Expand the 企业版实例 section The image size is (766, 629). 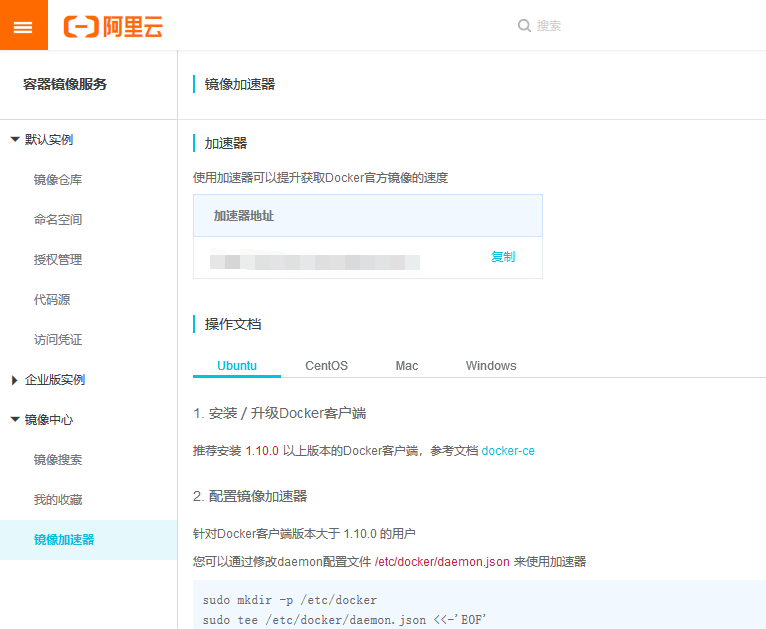point(15,380)
